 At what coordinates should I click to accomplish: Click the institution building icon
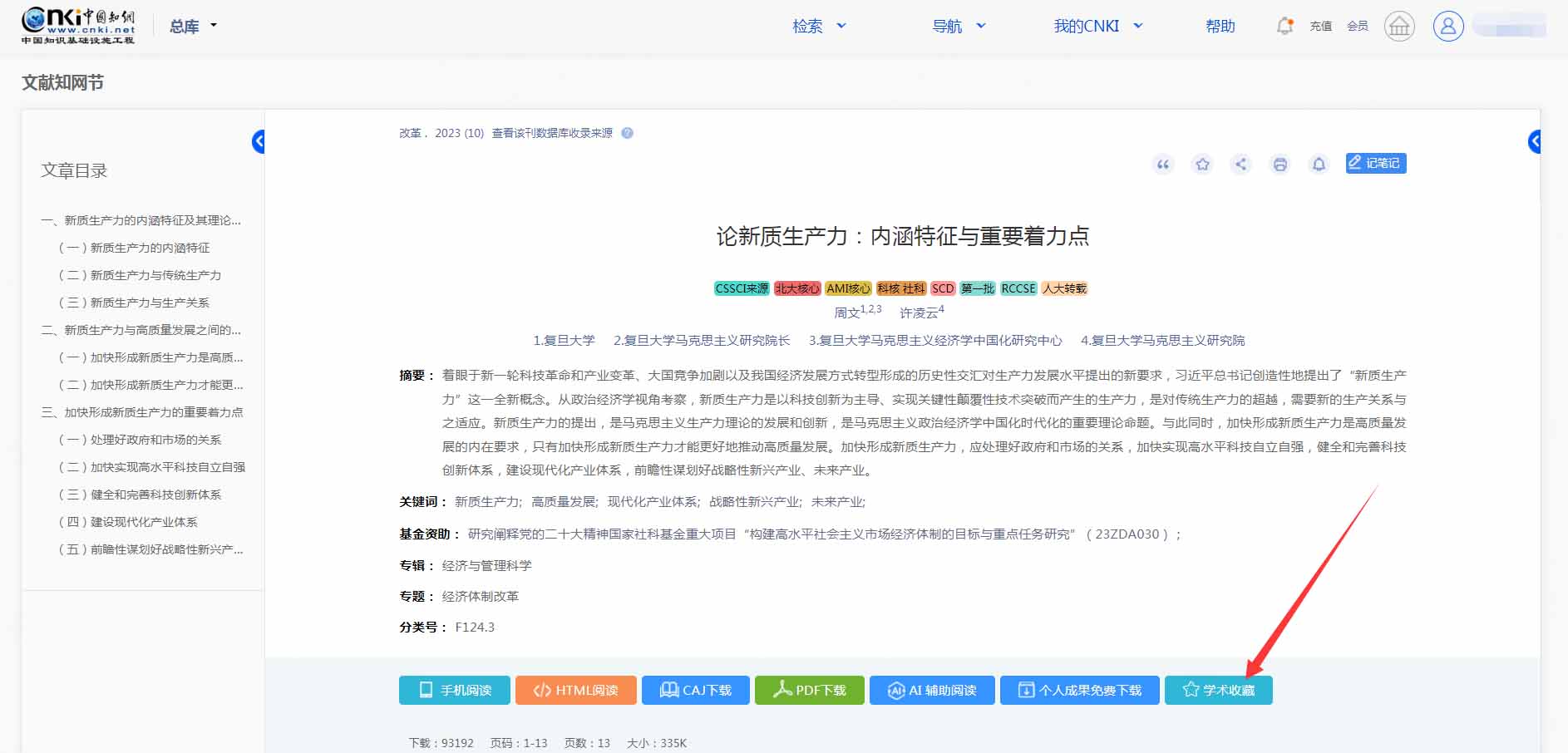pyautogui.click(x=1399, y=27)
